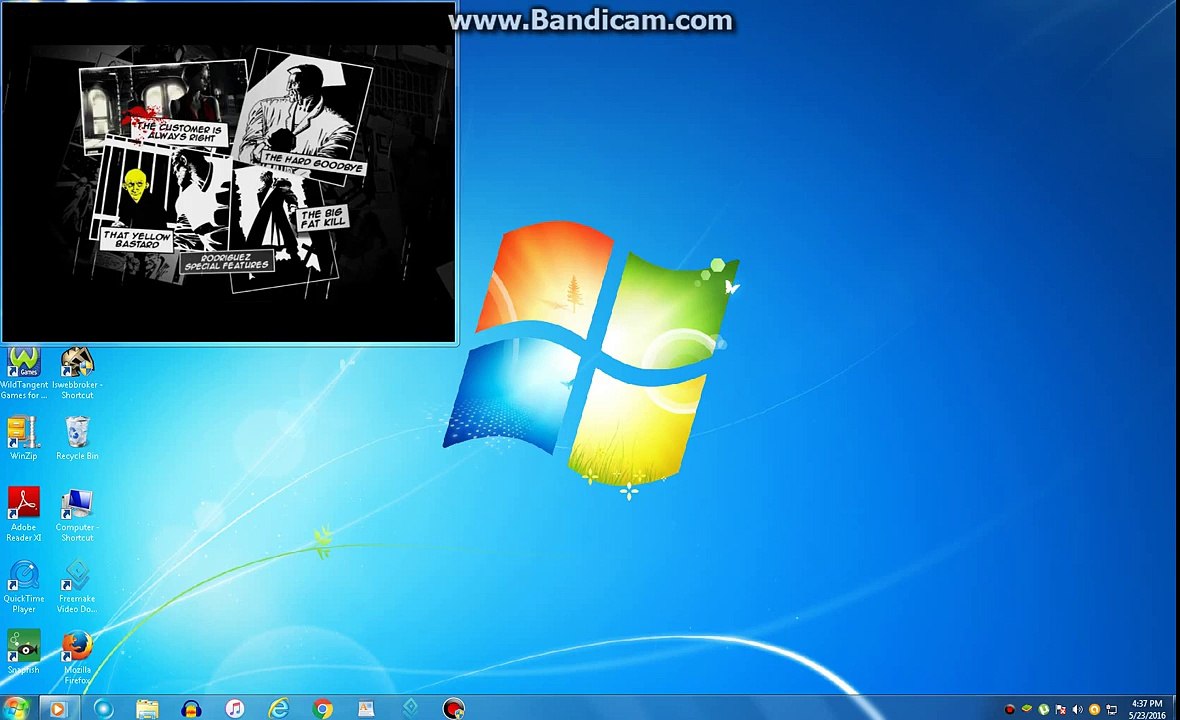Open the volume speaker tray icon
The height and width of the screenshot is (720, 1180).
[x=1078, y=709]
